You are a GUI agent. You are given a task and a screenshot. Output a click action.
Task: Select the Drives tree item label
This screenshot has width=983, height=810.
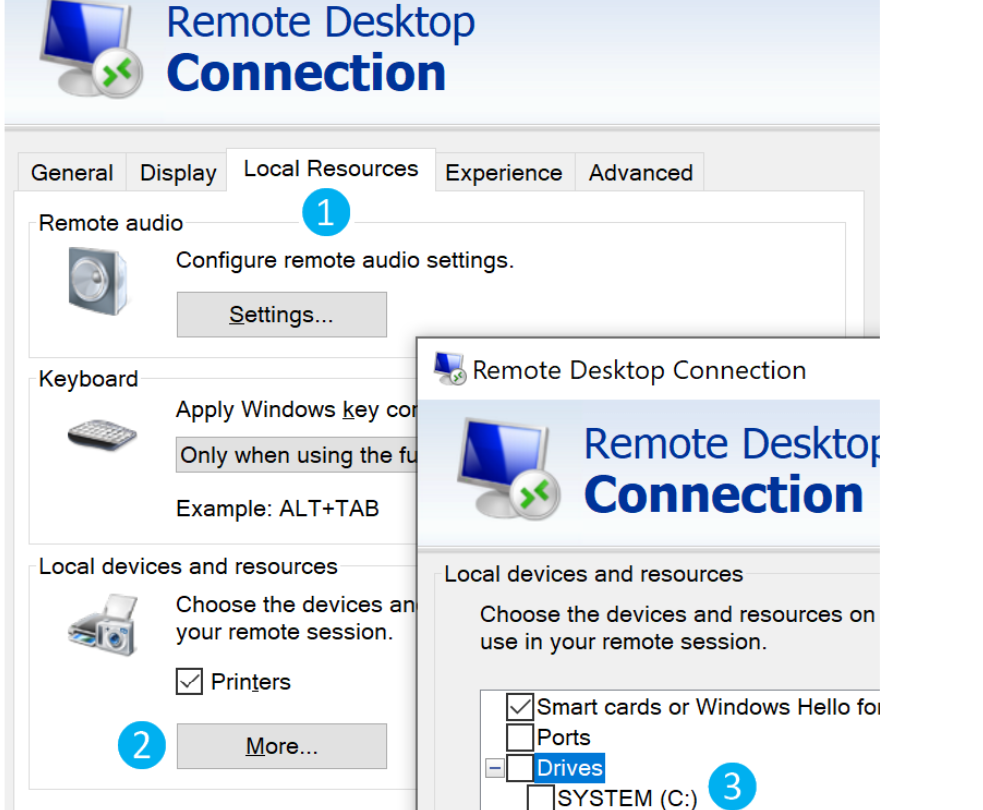coord(570,767)
